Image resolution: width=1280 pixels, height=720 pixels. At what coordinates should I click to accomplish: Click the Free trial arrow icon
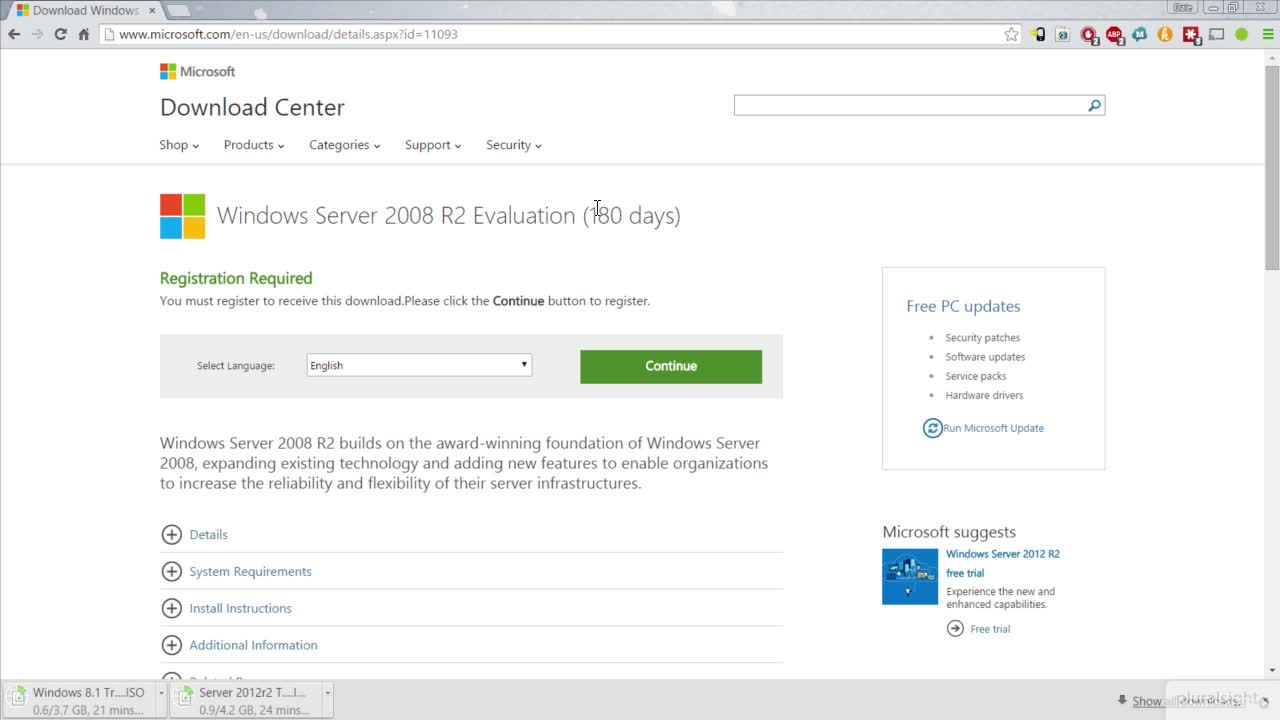click(x=955, y=628)
